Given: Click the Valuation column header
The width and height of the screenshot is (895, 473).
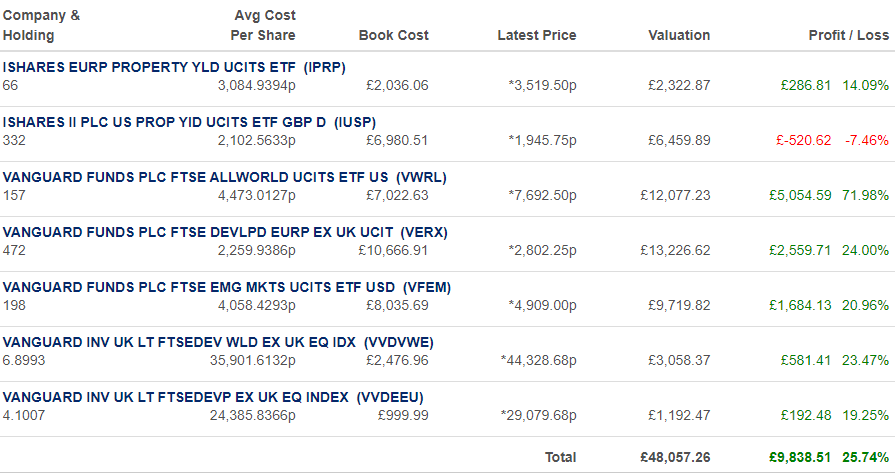Looking at the screenshot, I should pos(679,35).
